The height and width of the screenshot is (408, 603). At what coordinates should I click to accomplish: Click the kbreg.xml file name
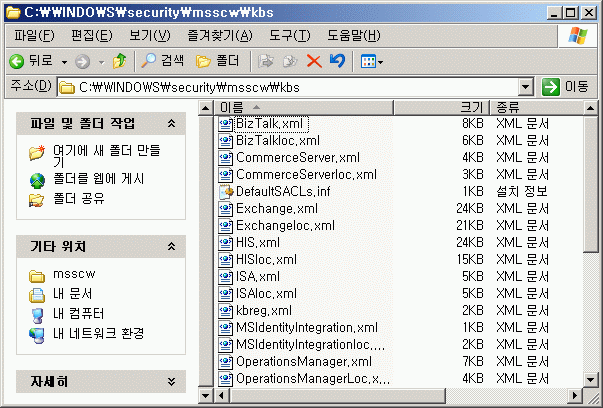(x=264, y=311)
